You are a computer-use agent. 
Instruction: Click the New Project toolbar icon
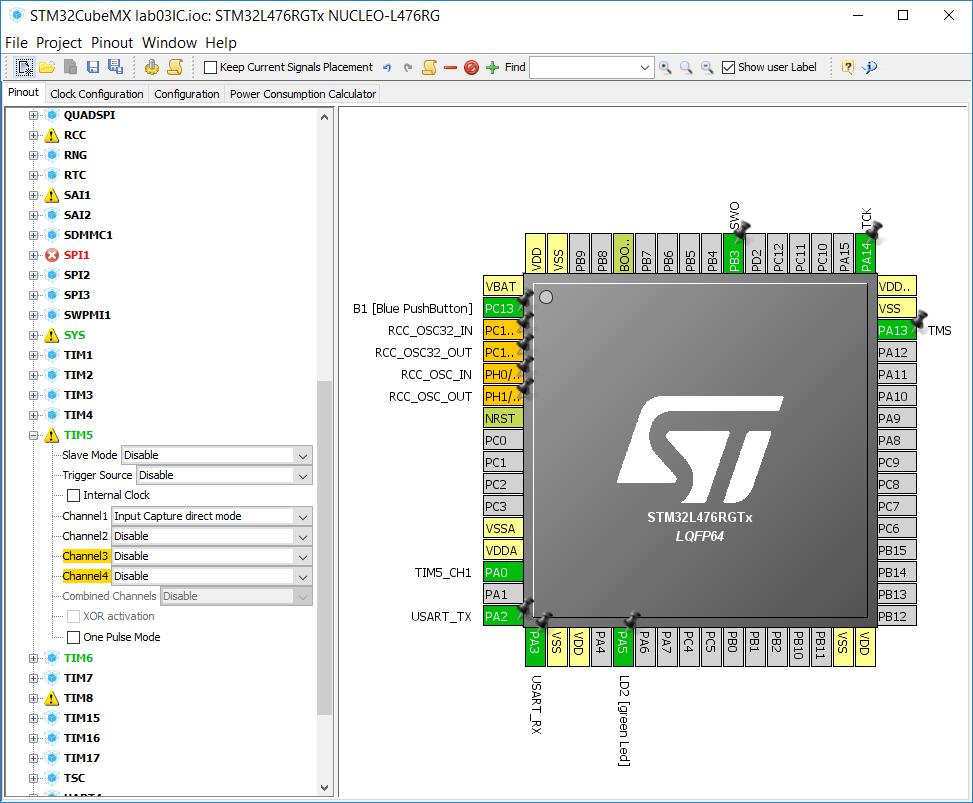pos(24,67)
